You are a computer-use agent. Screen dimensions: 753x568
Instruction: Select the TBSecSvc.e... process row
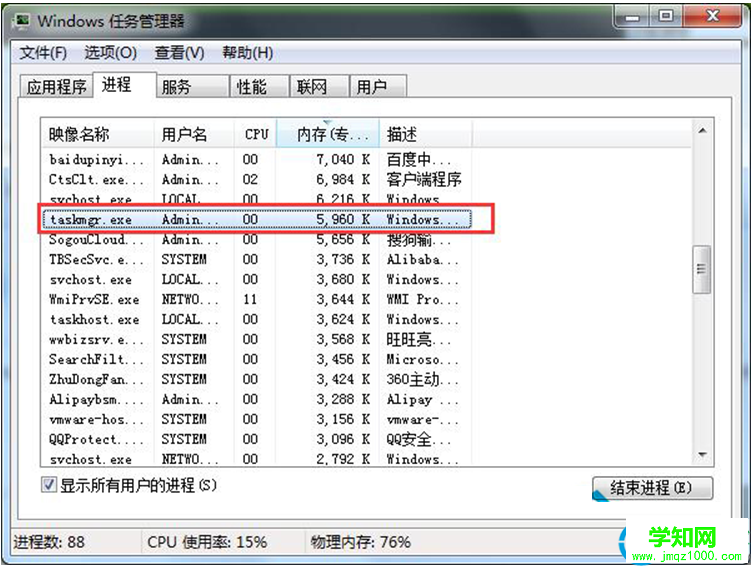pos(257,260)
